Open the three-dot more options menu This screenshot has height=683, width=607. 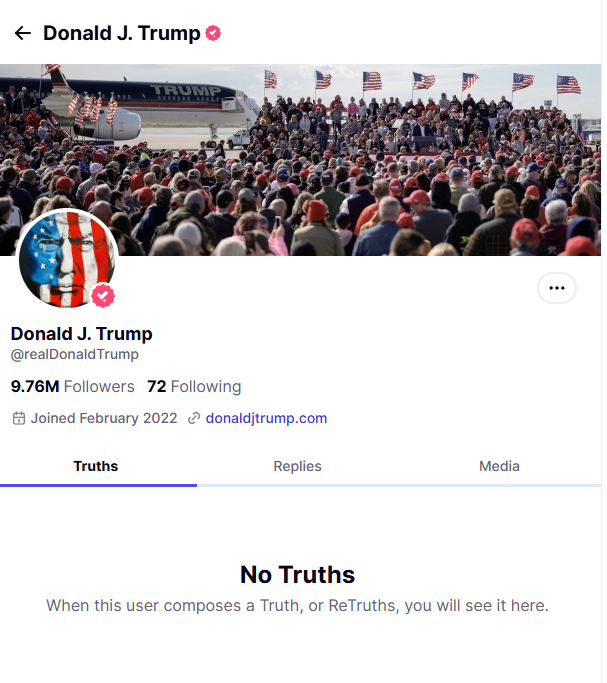coord(557,288)
